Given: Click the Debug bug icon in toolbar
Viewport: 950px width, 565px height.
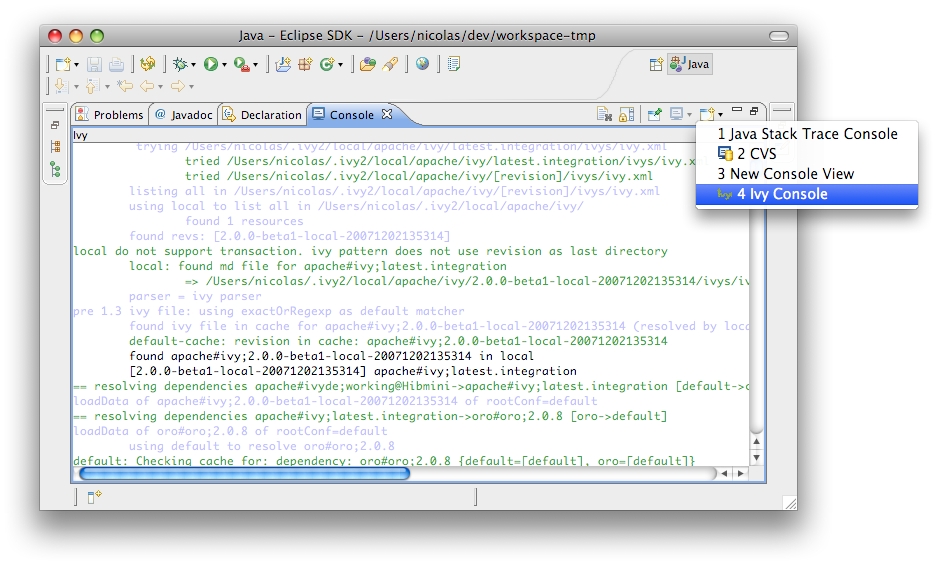Looking at the screenshot, I should (181, 64).
